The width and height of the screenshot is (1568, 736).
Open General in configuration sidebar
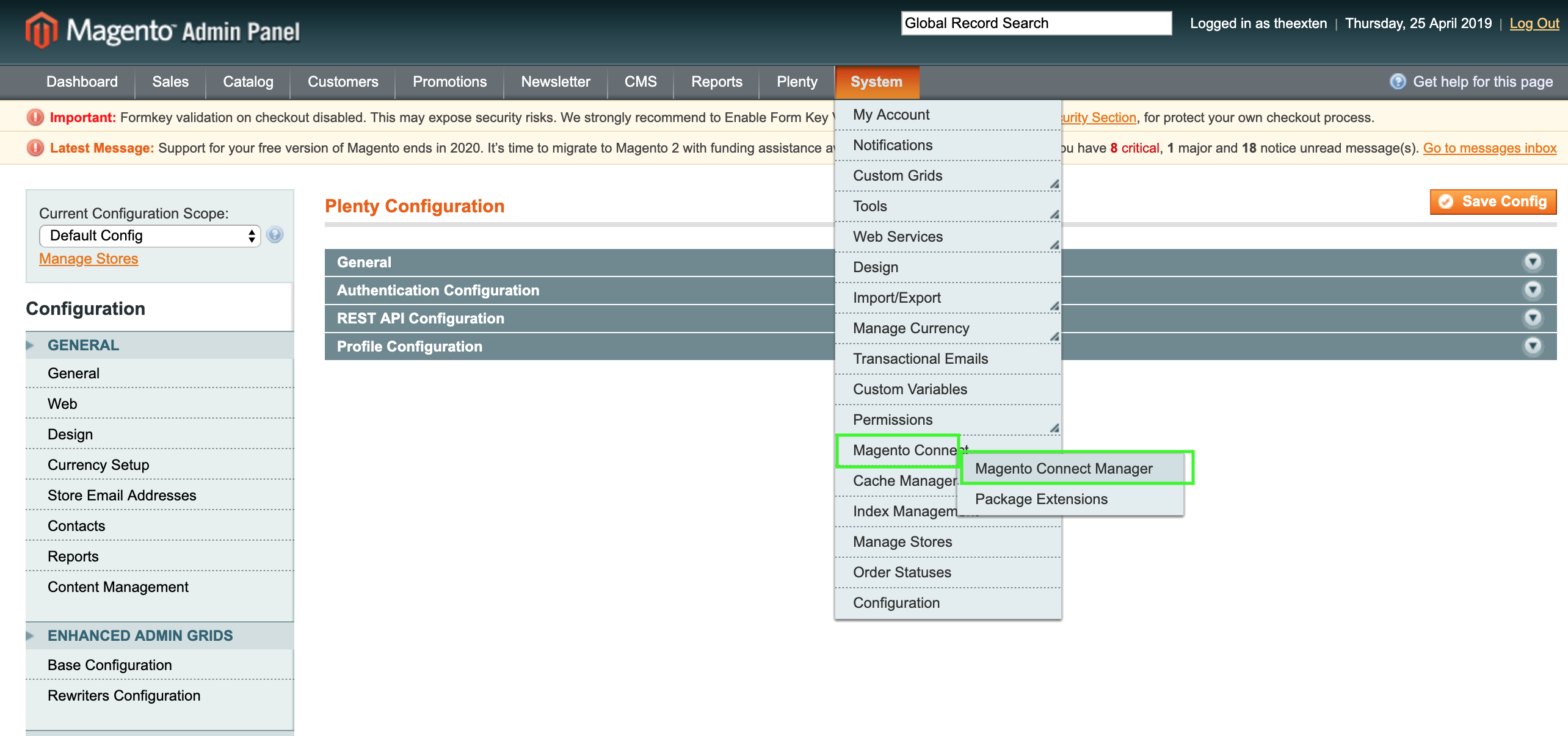click(x=160, y=373)
